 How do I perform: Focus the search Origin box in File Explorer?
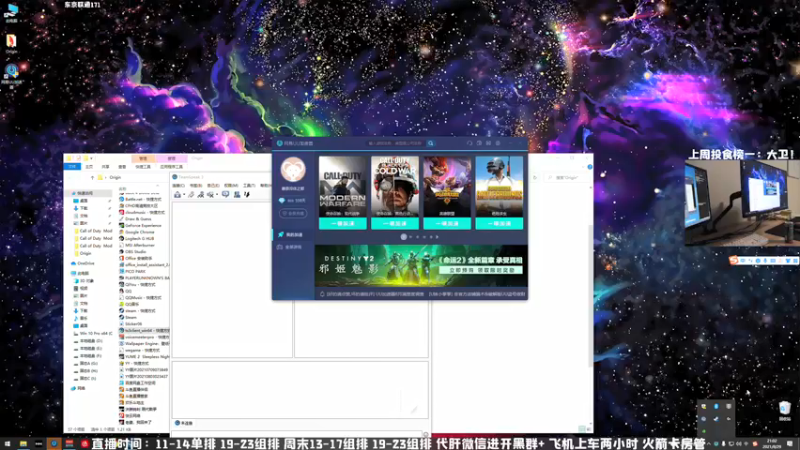point(566,178)
